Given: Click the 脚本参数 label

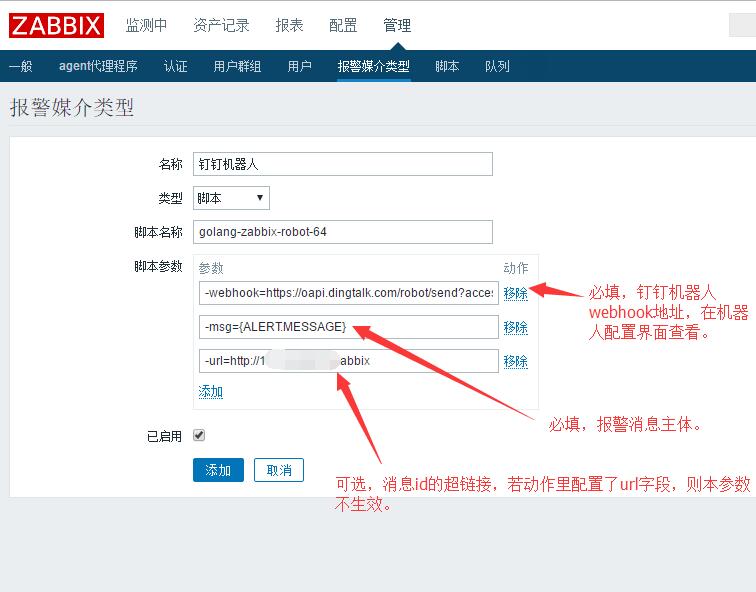Looking at the screenshot, I should (x=158, y=266).
